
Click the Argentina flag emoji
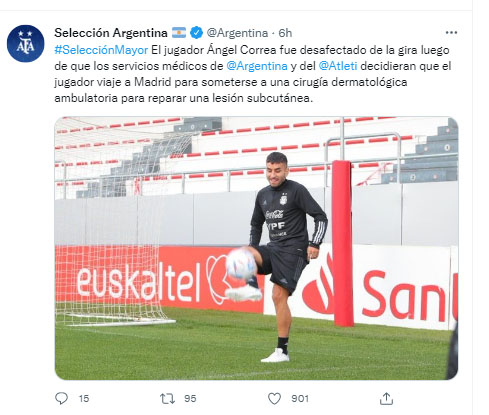point(179,33)
